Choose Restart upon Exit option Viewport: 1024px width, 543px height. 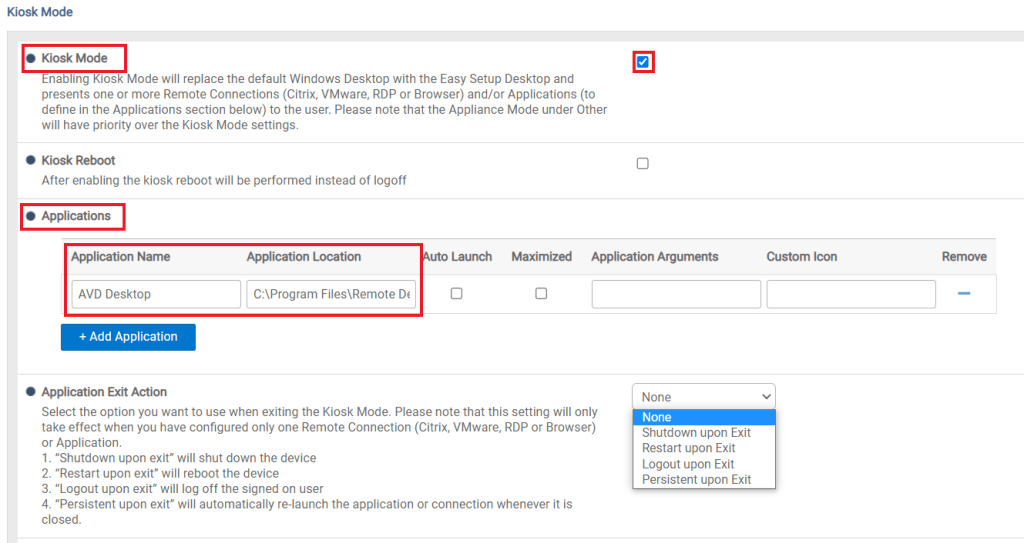[x=688, y=448]
